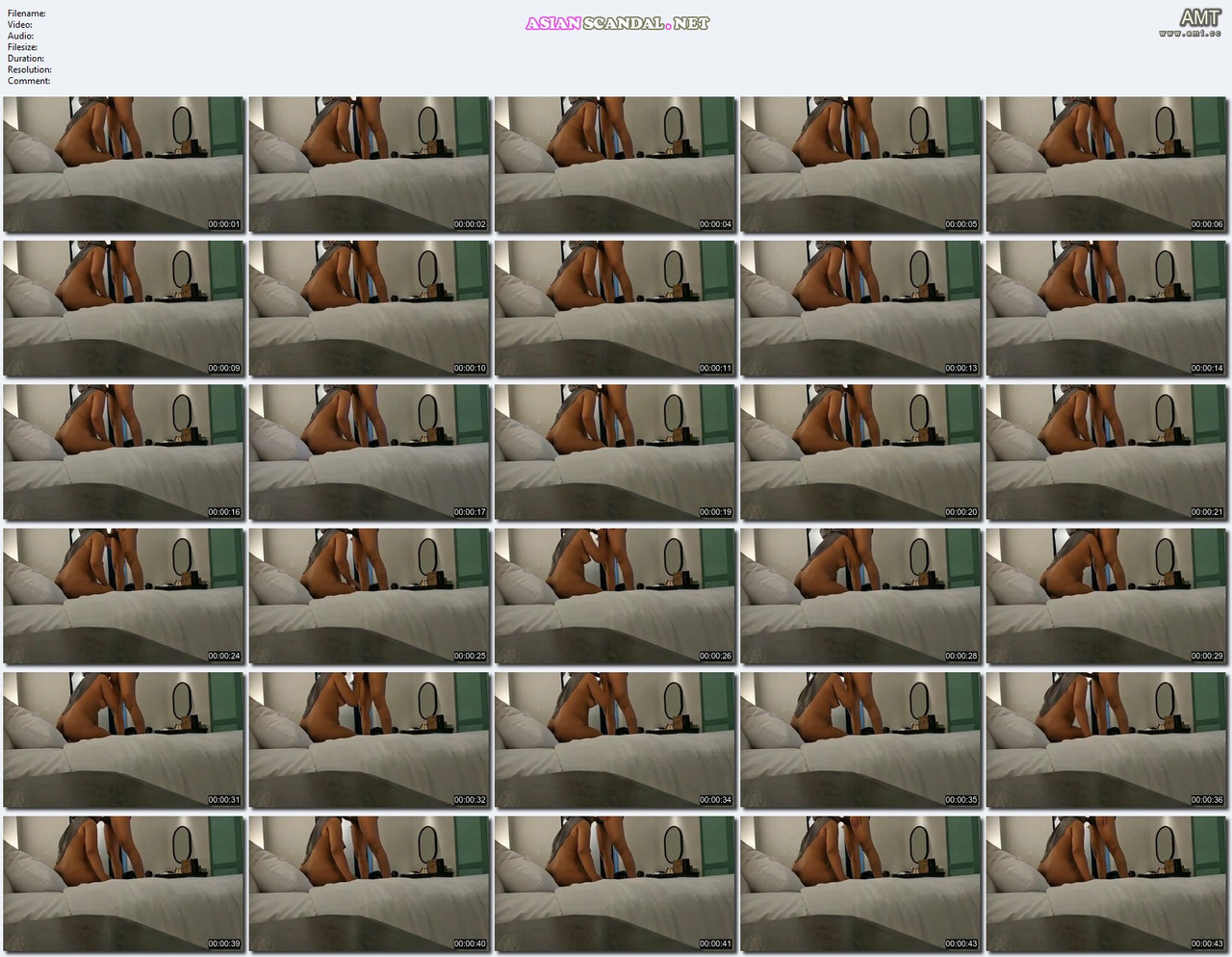The image size is (1232, 957).
Task: Pick the frame marked 00:00:13
Action: click(x=861, y=308)
